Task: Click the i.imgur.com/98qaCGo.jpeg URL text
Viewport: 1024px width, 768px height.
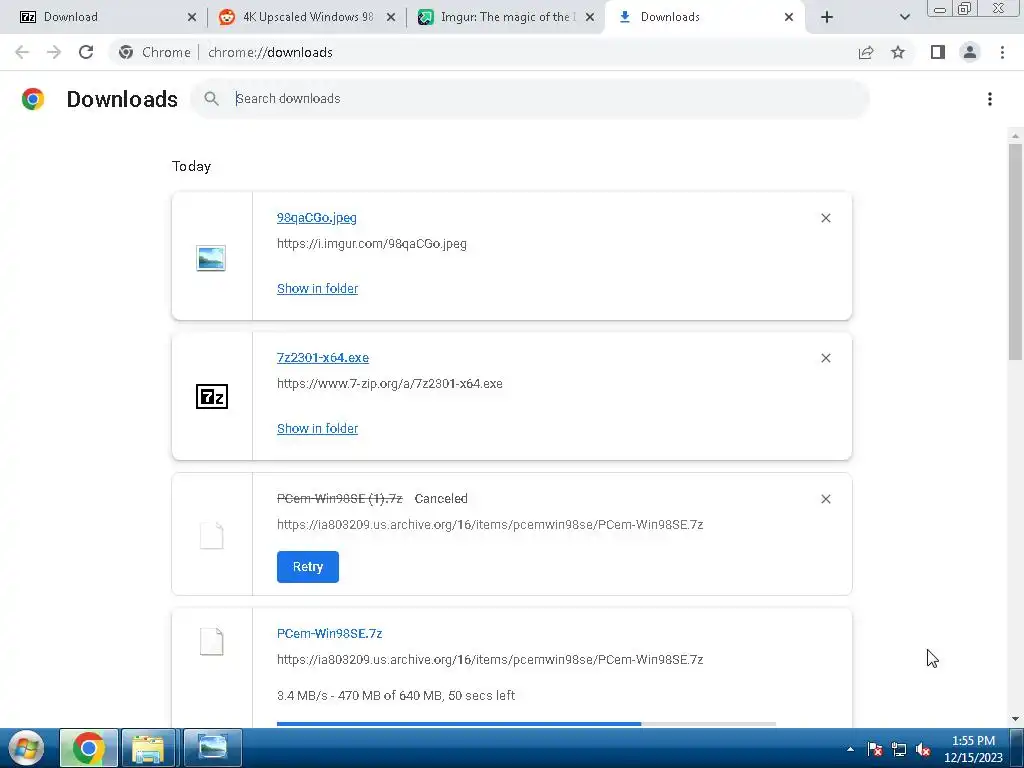Action: coord(372,244)
